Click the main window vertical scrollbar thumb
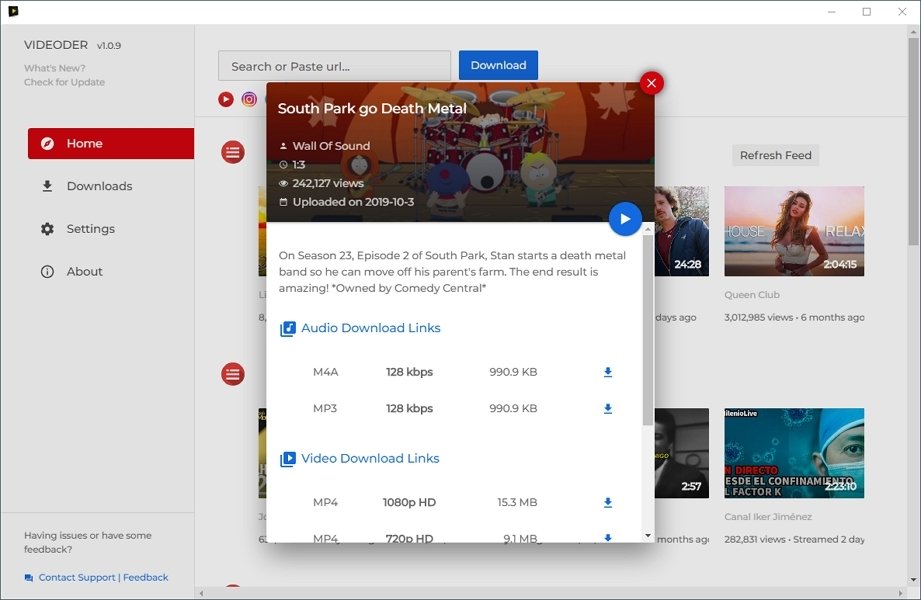 tap(913, 141)
